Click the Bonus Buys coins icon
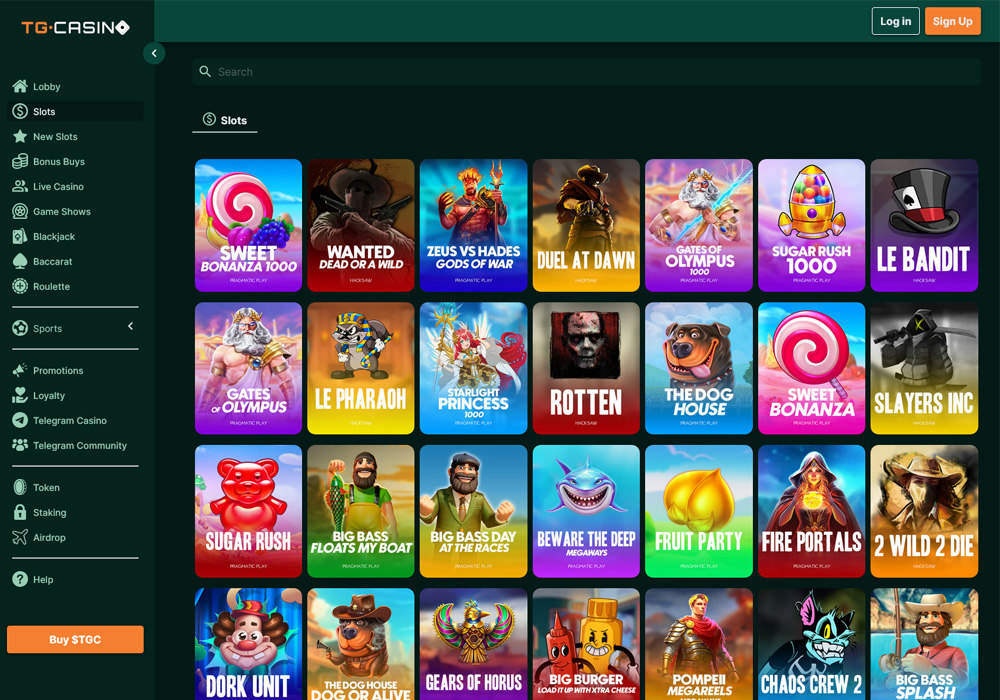This screenshot has width=1000, height=700. (x=20, y=161)
